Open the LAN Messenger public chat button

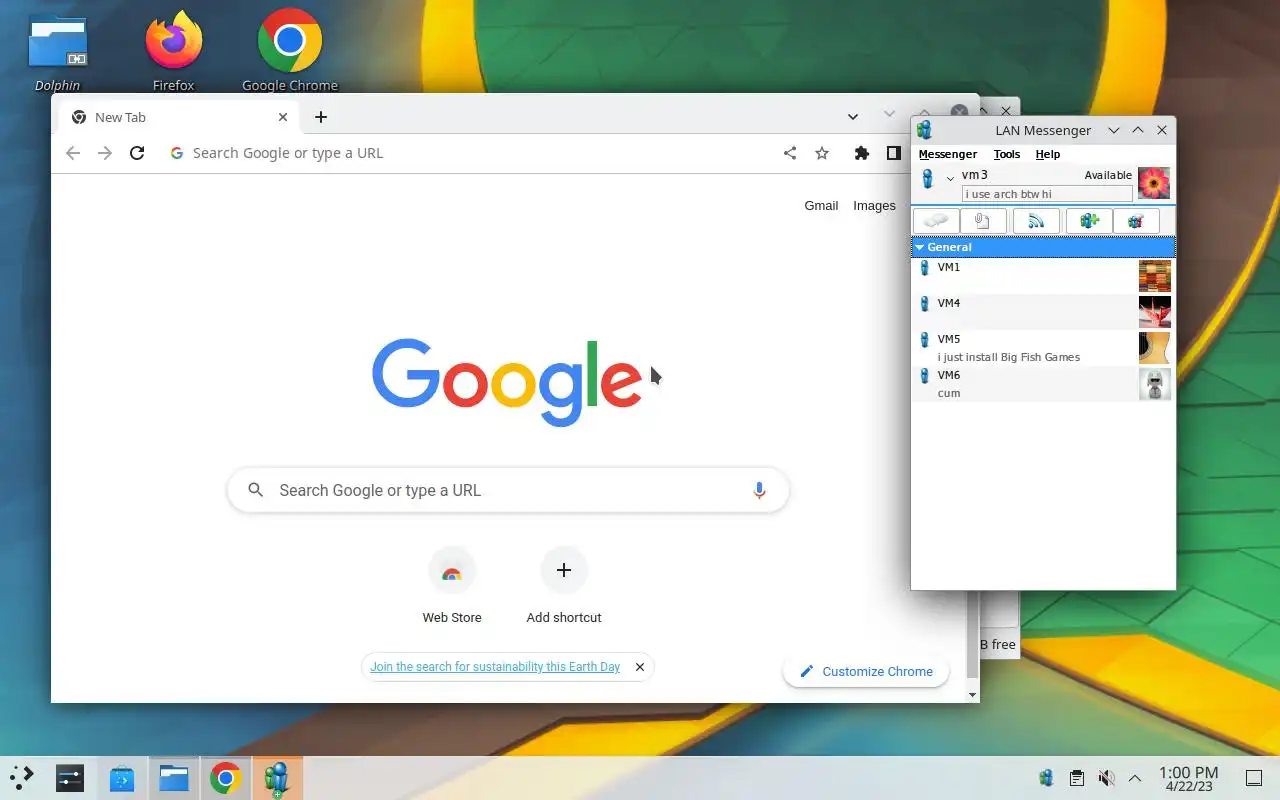click(1136, 221)
